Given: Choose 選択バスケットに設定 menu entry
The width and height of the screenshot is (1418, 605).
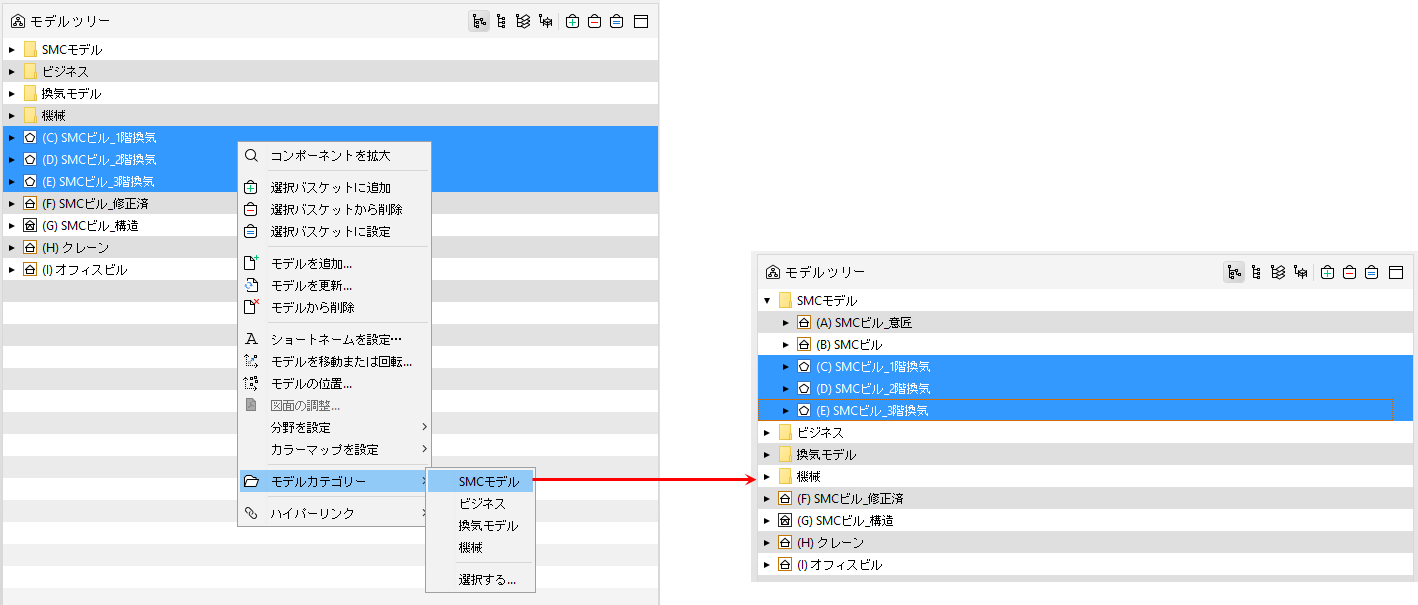Looking at the screenshot, I should pyautogui.click(x=334, y=231).
